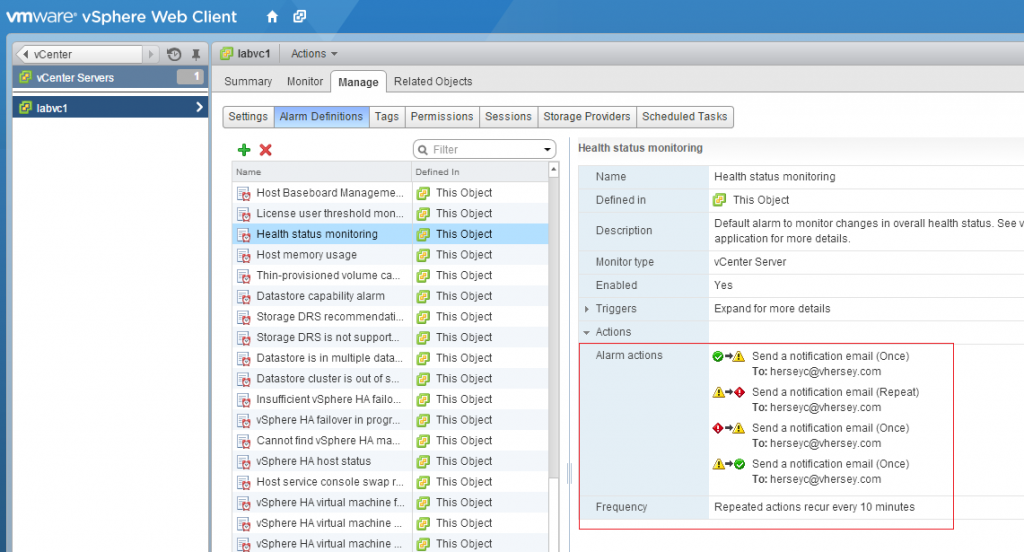
Task: Expand labvc1 with the chevron arrow
Action: [x=199, y=107]
